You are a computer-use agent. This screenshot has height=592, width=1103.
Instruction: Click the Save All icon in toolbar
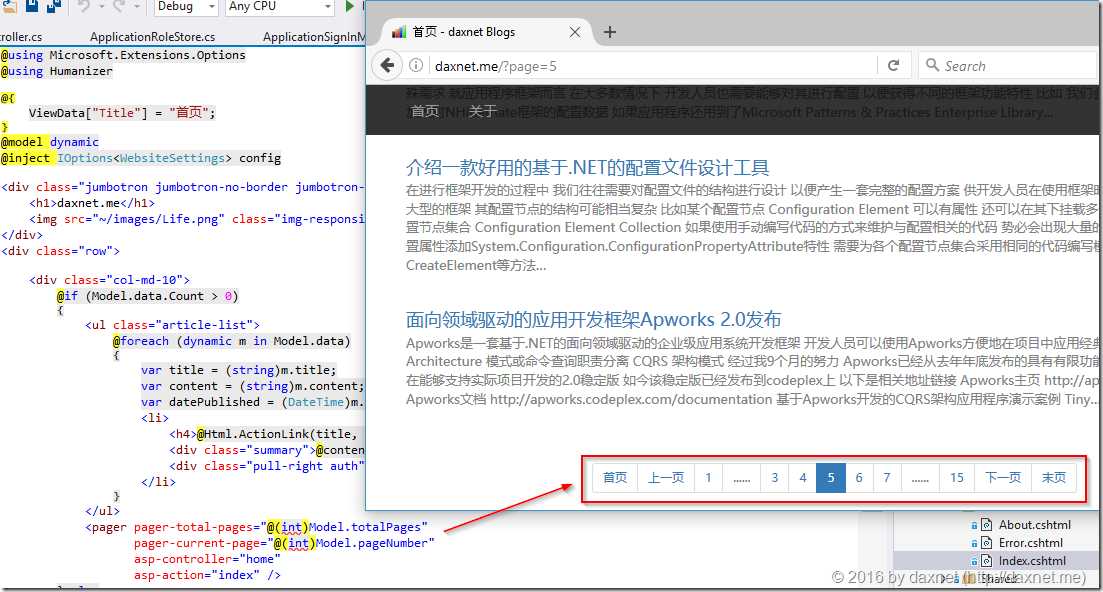[53, 6]
